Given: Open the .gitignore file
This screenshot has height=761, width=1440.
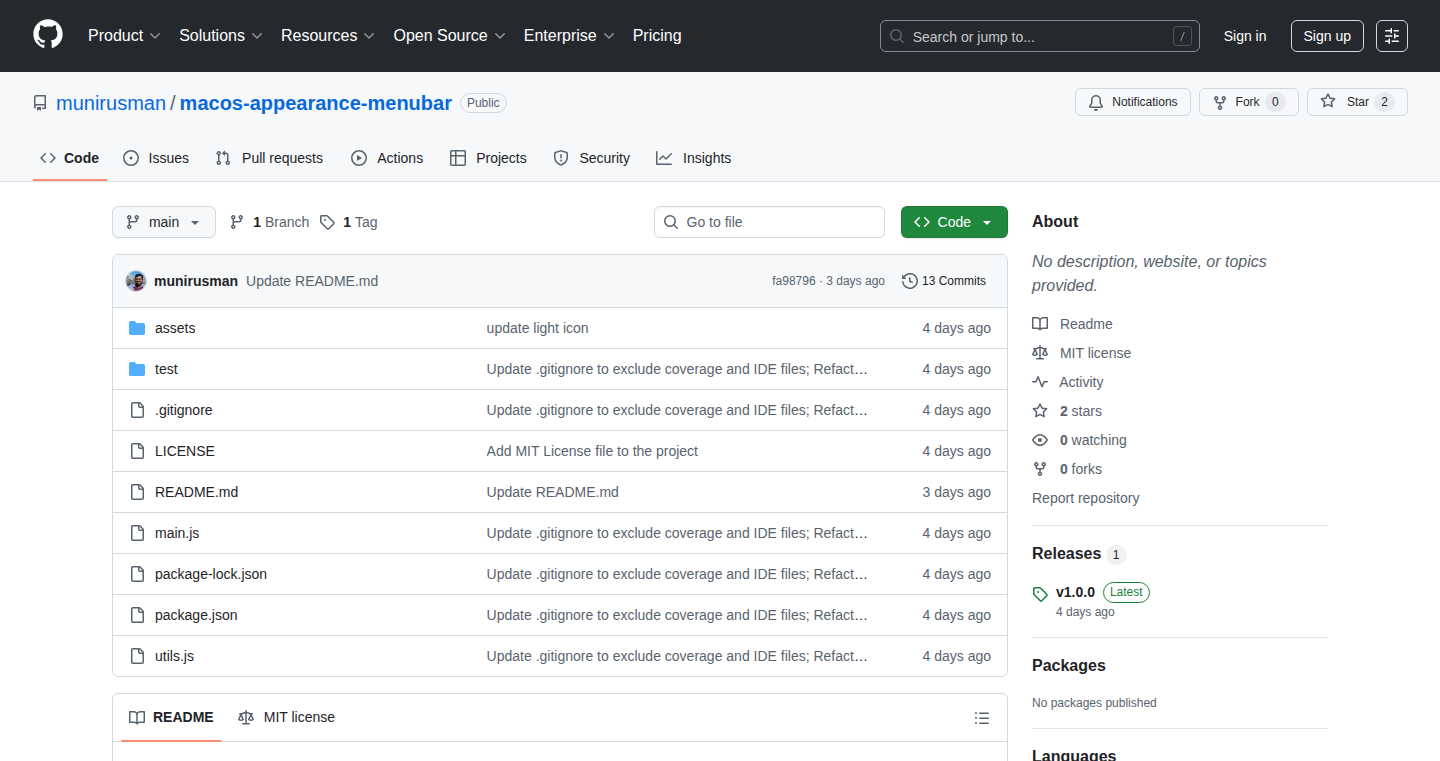Looking at the screenshot, I should click(183, 410).
